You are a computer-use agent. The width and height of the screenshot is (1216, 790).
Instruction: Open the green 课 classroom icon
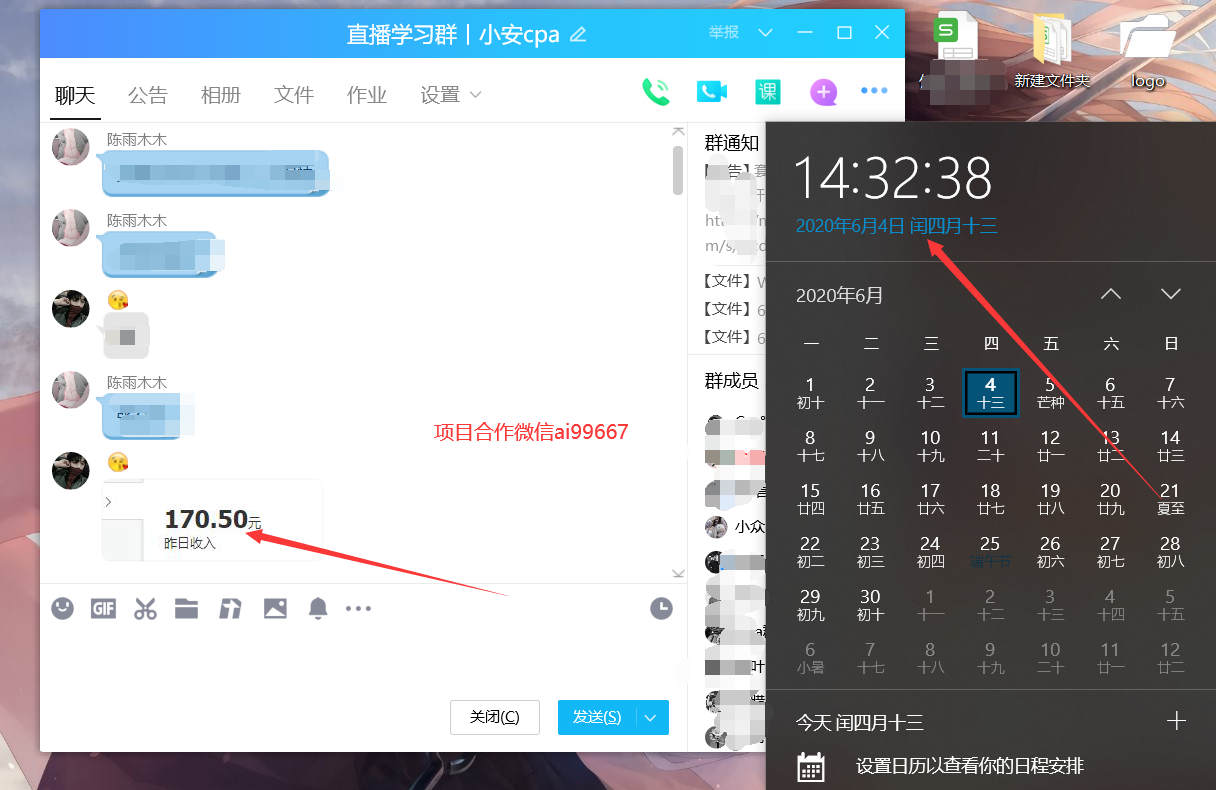click(x=767, y=92)
